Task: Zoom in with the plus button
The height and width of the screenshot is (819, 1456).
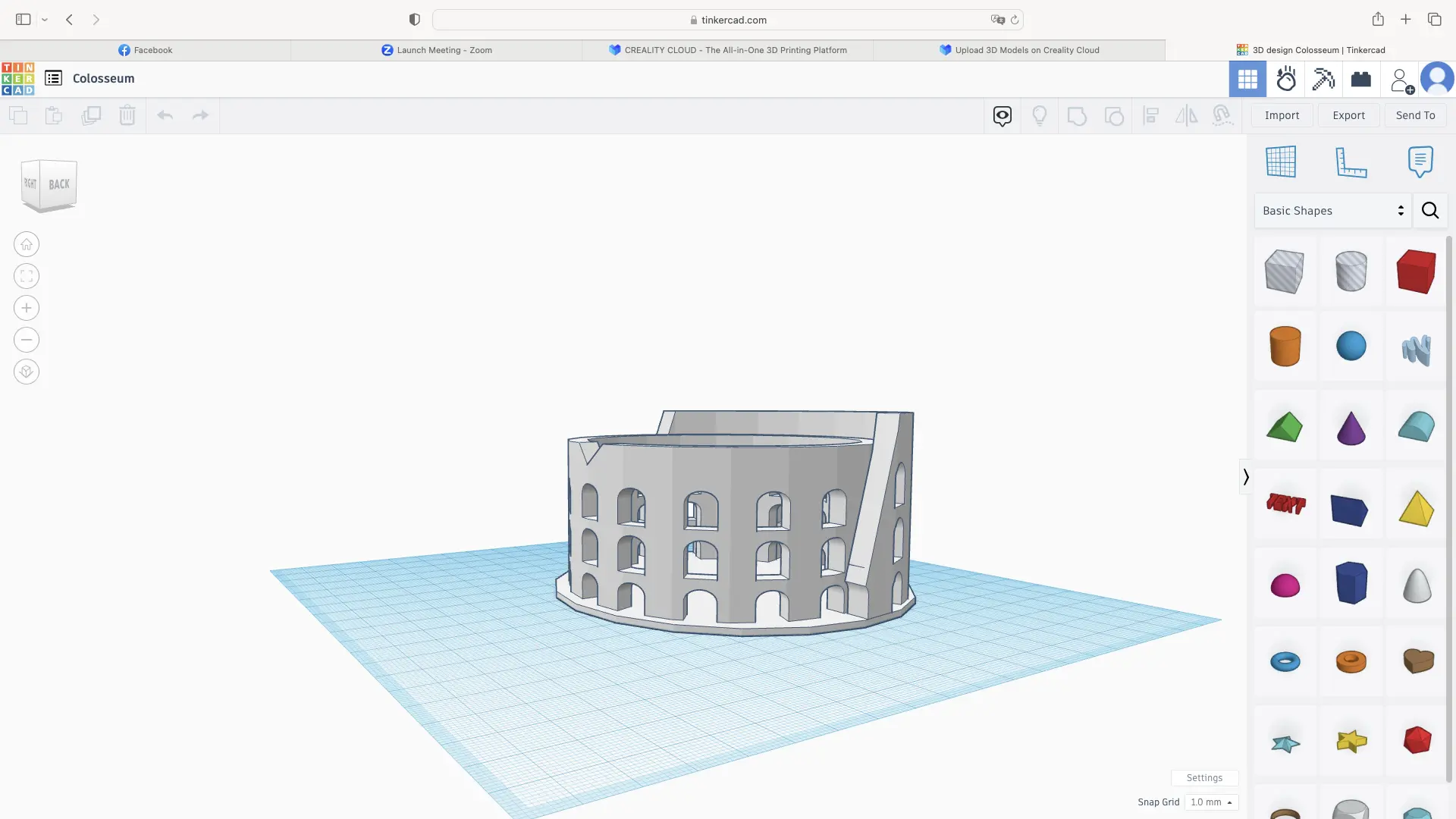Action: (27, 308)
